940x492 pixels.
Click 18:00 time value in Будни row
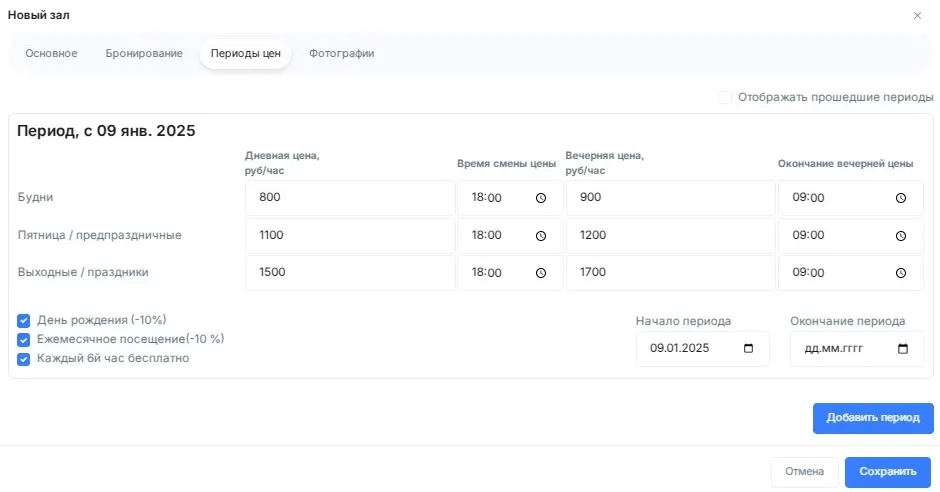pyautogui.click(x=486, y=198)
